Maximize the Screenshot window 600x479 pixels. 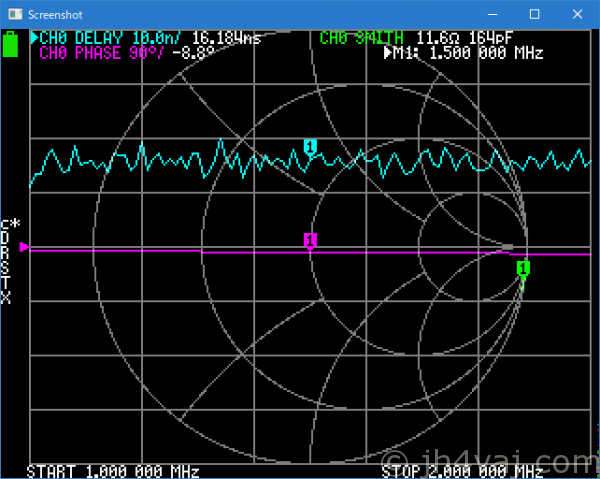(534, 14)
